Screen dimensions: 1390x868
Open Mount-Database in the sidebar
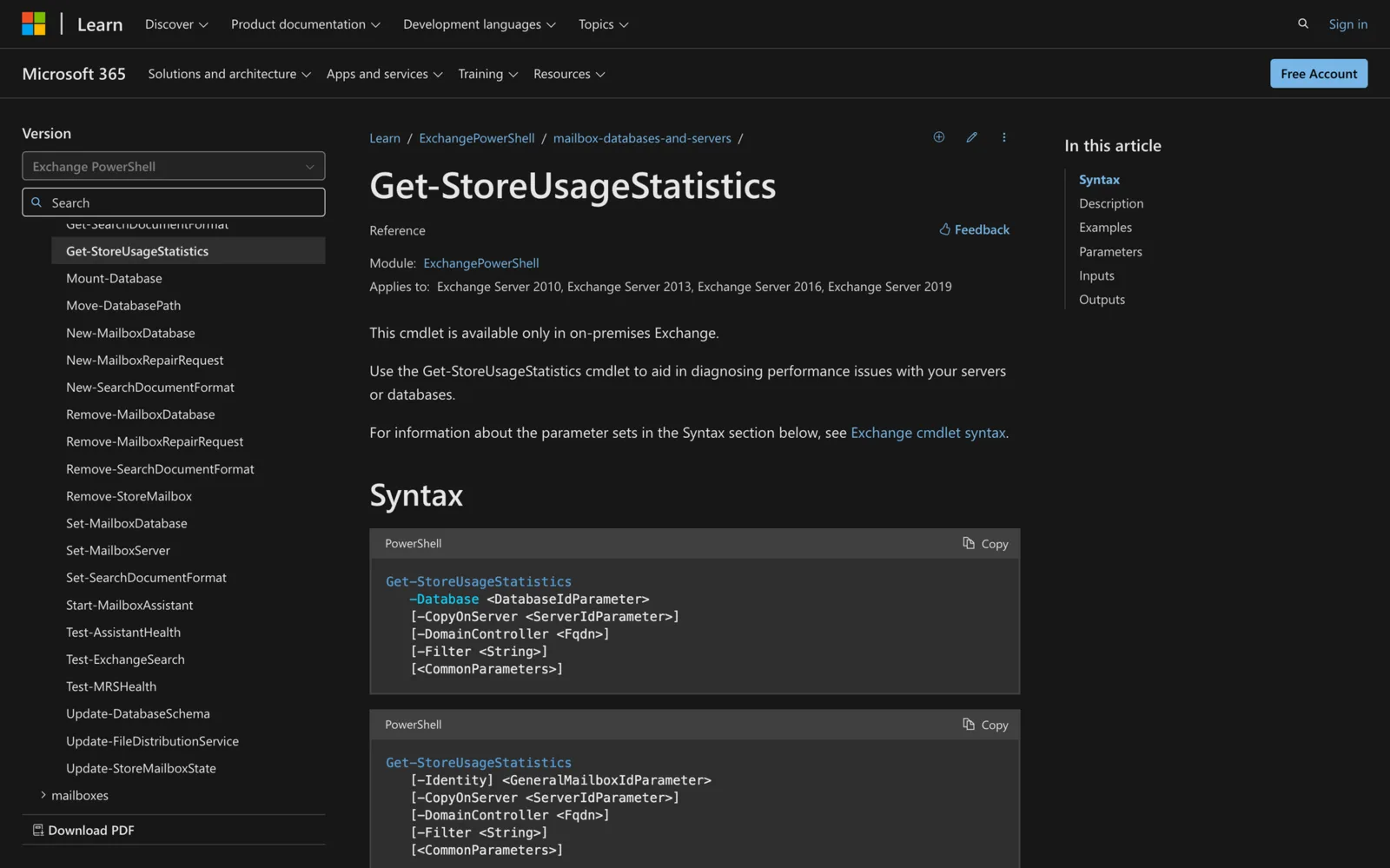[x=114, y=278]
